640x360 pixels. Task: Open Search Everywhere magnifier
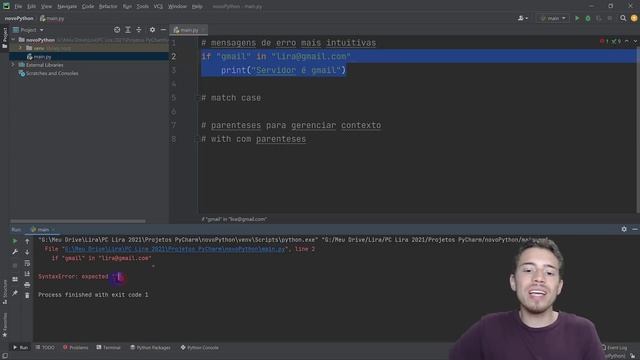pos(623,18)
